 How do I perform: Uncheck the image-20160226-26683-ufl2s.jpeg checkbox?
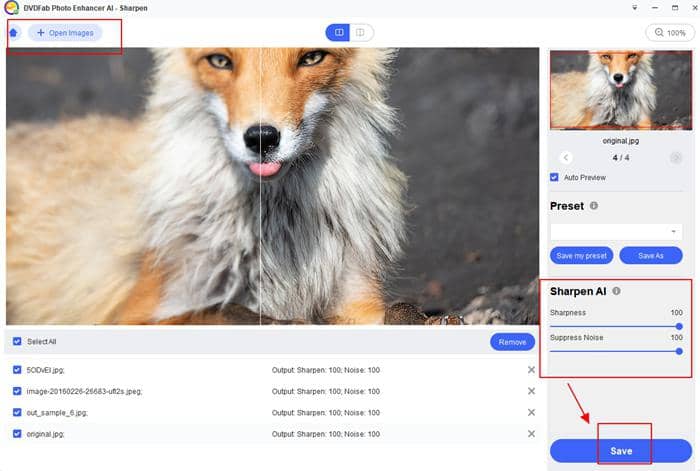[17, 391]
